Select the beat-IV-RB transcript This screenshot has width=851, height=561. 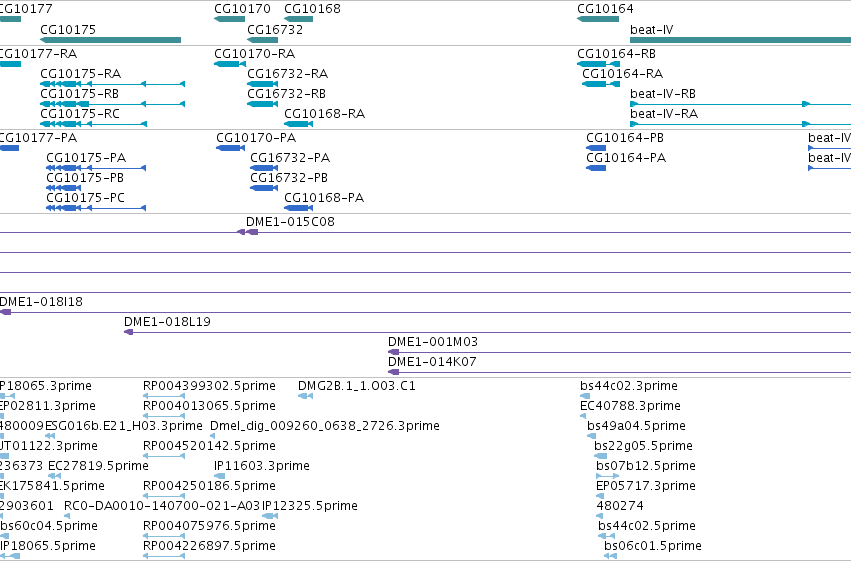(x=740, y=104)
